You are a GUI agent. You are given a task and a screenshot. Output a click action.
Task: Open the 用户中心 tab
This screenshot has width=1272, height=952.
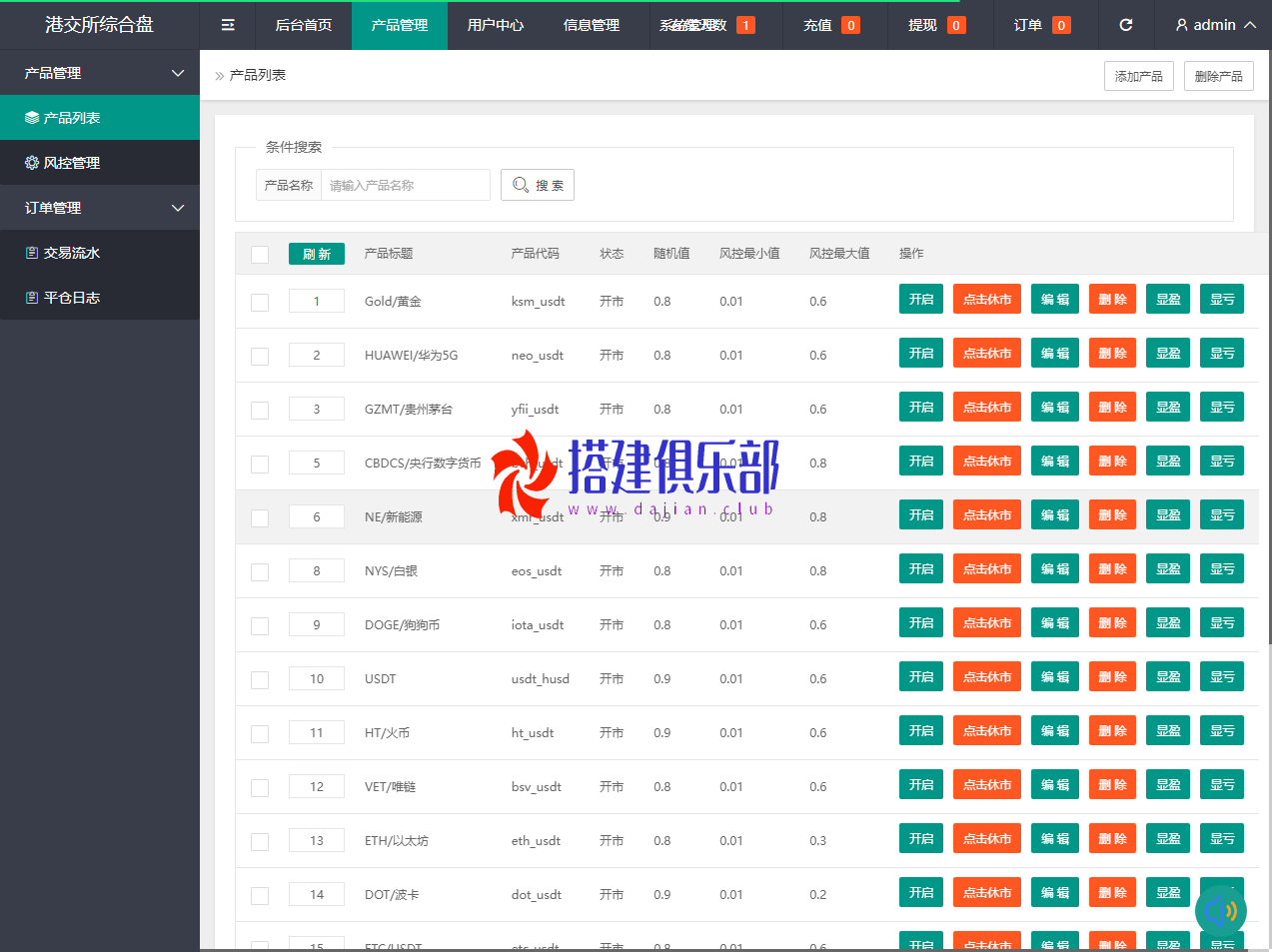(x=496, y=25)
